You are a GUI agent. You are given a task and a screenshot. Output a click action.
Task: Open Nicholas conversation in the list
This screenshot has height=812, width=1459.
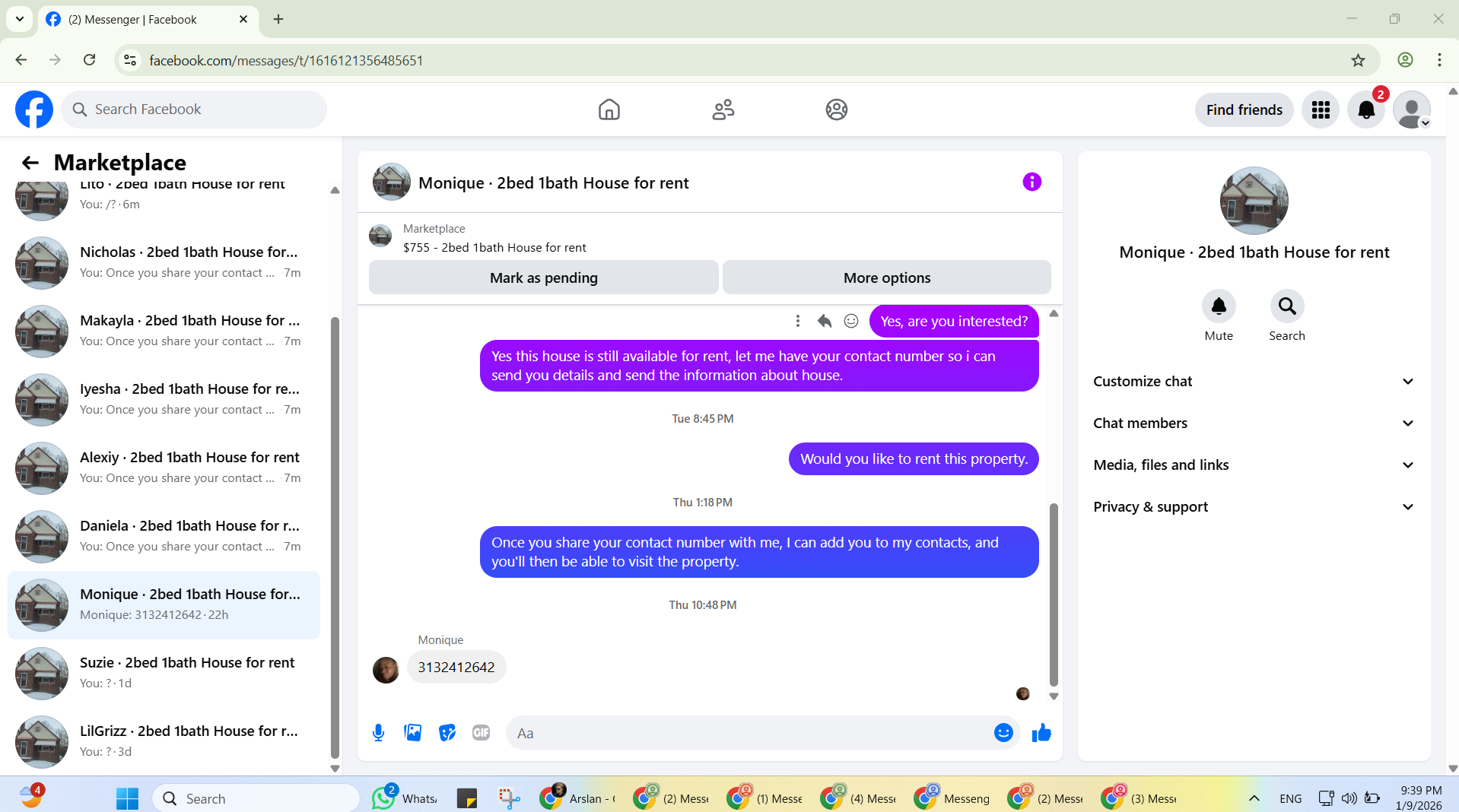coord(164,262)
